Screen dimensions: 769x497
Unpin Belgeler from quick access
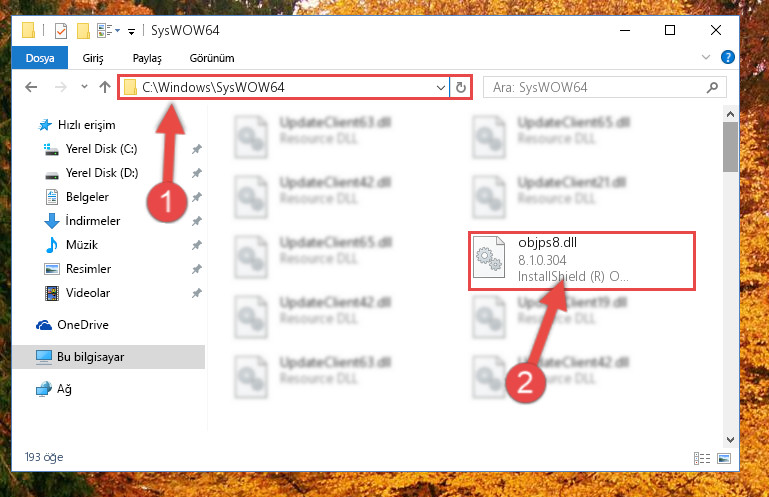point(197,197)
